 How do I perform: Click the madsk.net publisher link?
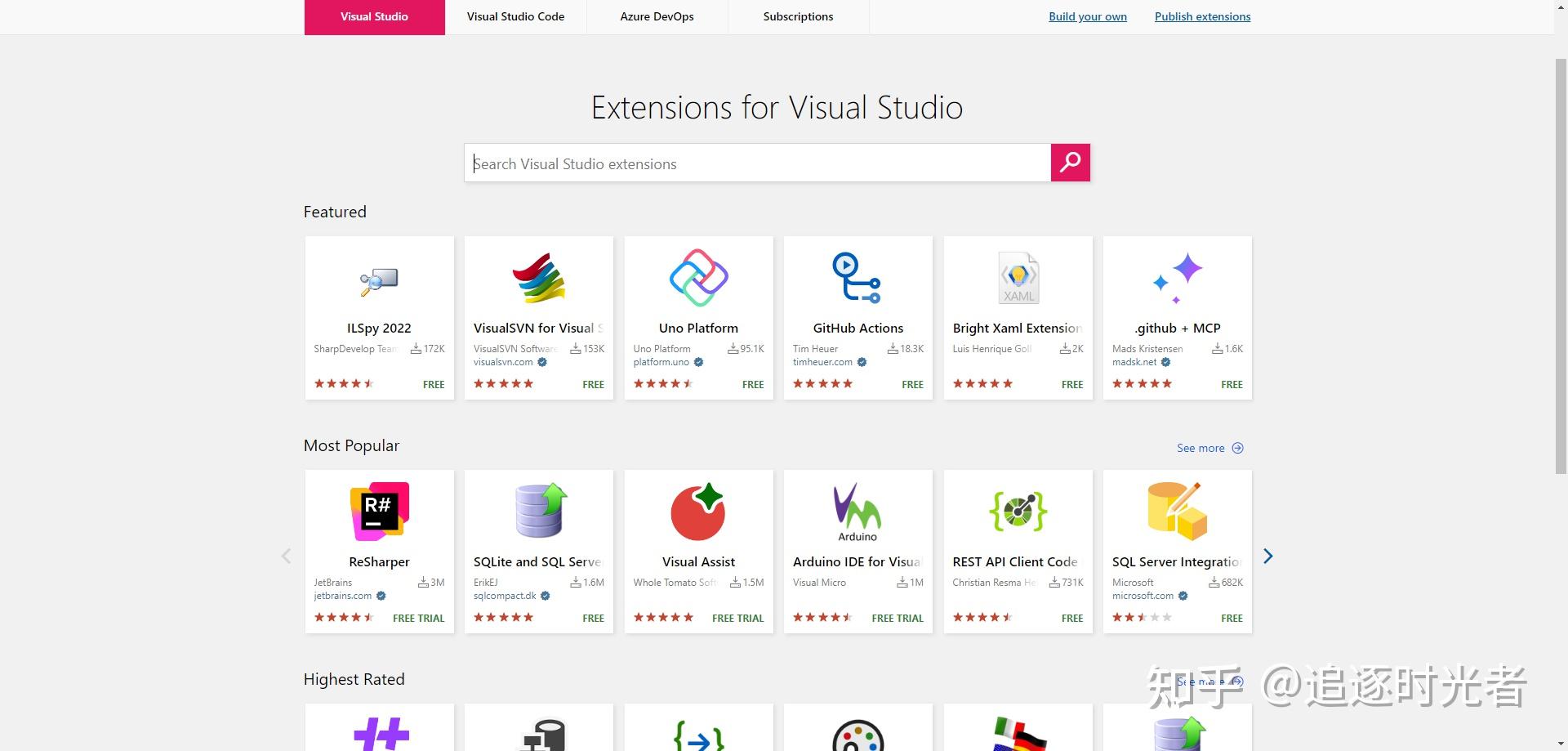point(1134,362)
